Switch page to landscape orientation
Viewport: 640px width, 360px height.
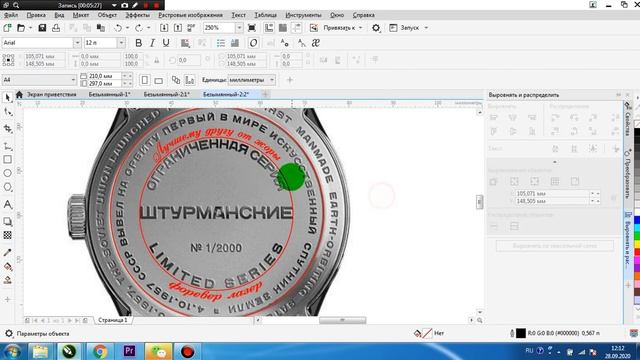(x=159, y=80)
